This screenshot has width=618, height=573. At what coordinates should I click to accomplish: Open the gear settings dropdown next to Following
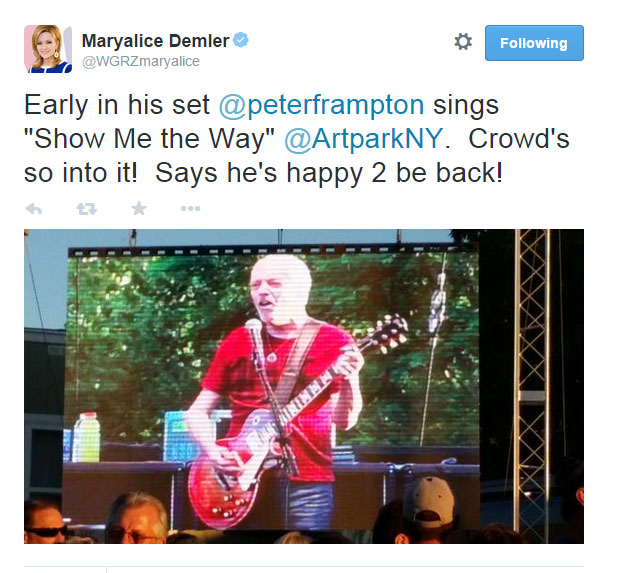[x=463, y=42]
